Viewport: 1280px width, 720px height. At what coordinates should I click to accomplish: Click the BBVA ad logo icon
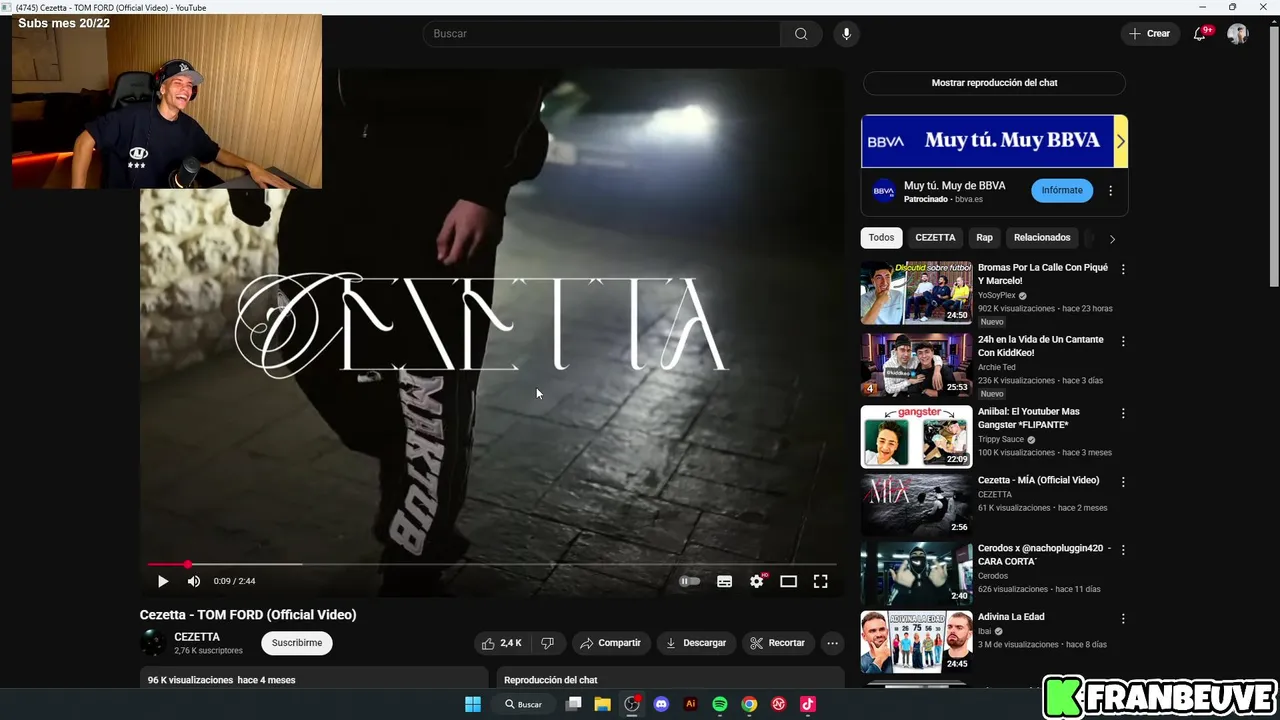point(883,191)
